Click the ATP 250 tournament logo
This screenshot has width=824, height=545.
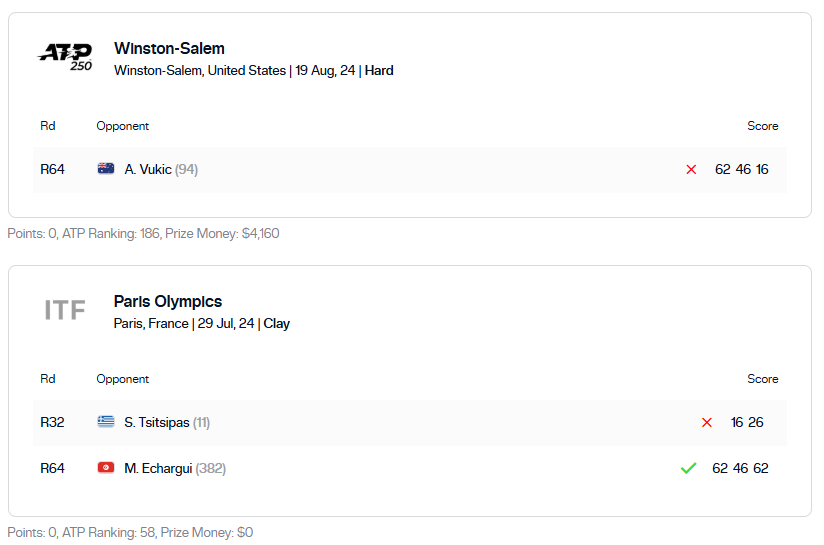(x=65, y=57)
